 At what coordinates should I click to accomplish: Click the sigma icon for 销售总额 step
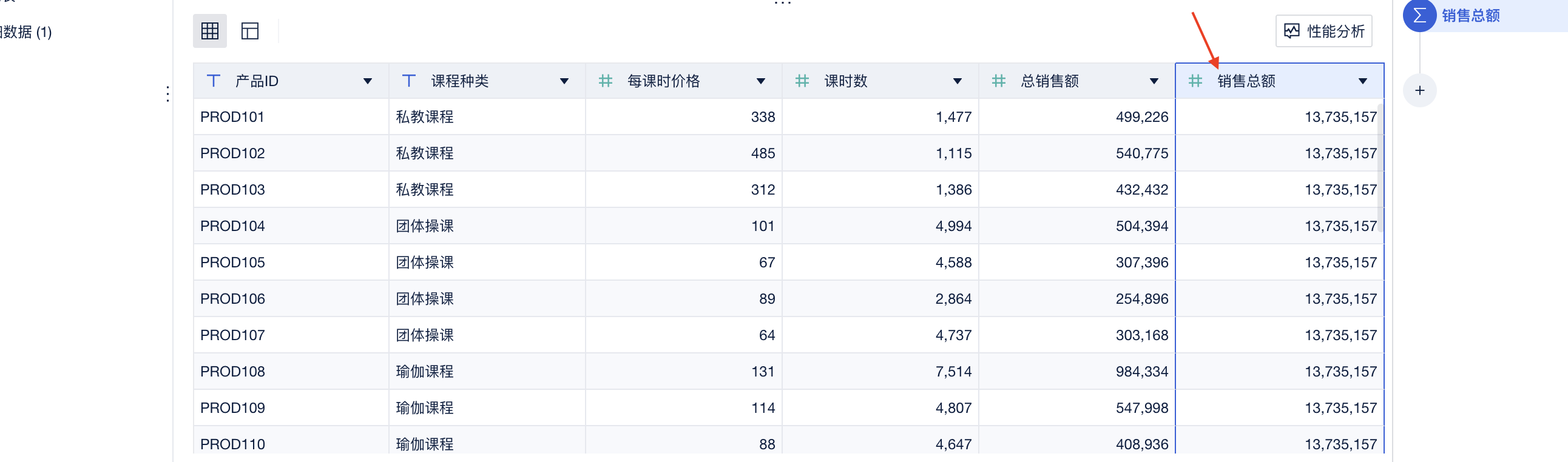pos(1419,15)
